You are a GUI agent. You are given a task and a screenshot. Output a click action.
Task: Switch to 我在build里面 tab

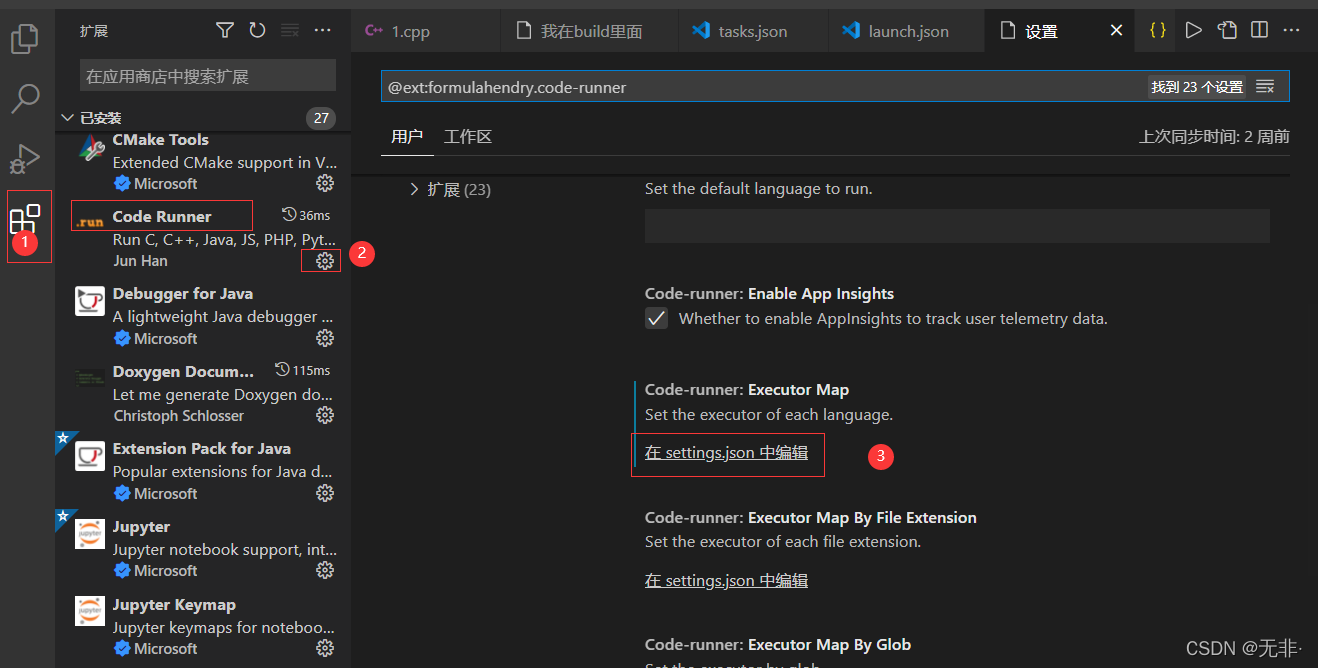tap(591, 31)
